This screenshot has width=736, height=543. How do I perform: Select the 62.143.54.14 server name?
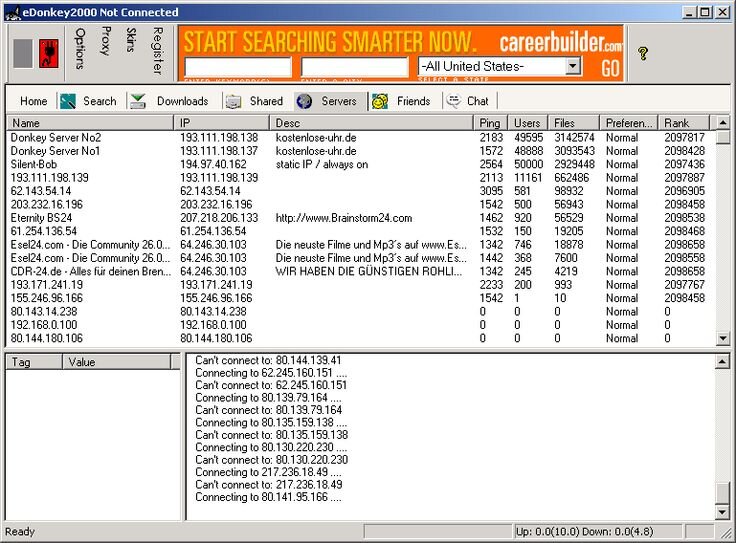pyautogui.click(x=41, y=191)
